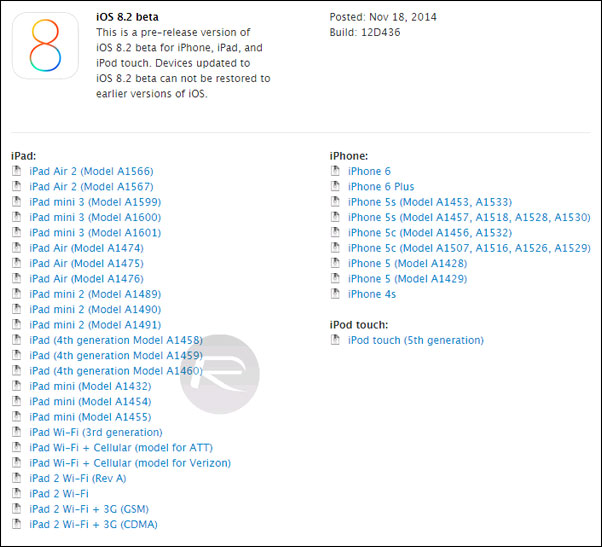
Task: Click file icon beside iPhone 5s A1453, A1533
Action: [335, 201]
